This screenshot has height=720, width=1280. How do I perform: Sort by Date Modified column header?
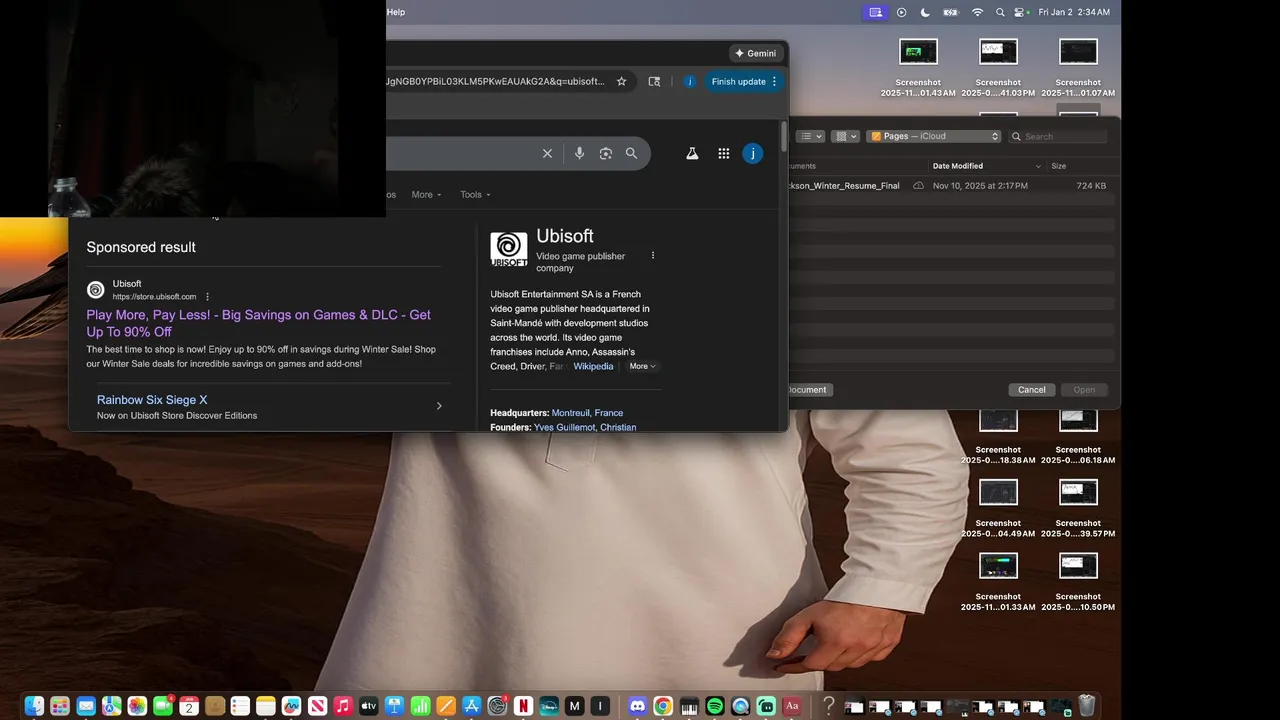pyautogui.click(x=958, y=166)
